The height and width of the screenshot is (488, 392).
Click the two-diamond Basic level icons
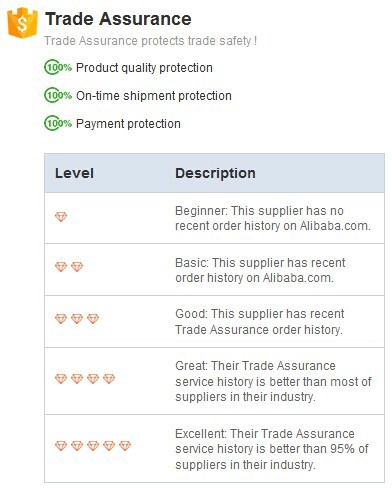click(x=69, y=267)
